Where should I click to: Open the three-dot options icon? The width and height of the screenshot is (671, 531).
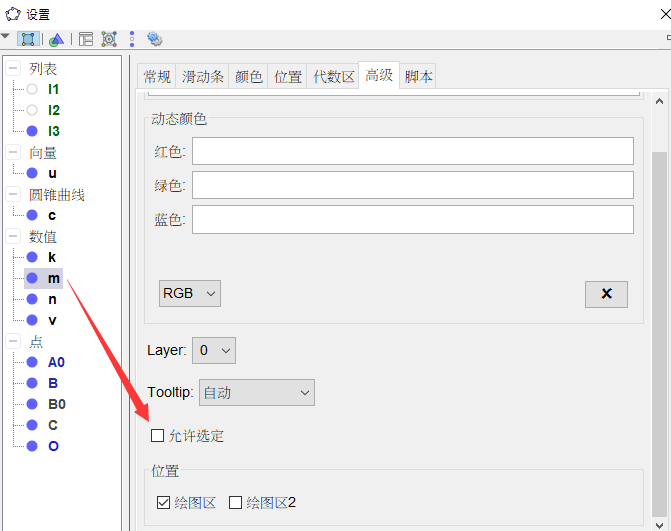pos(132,39)
